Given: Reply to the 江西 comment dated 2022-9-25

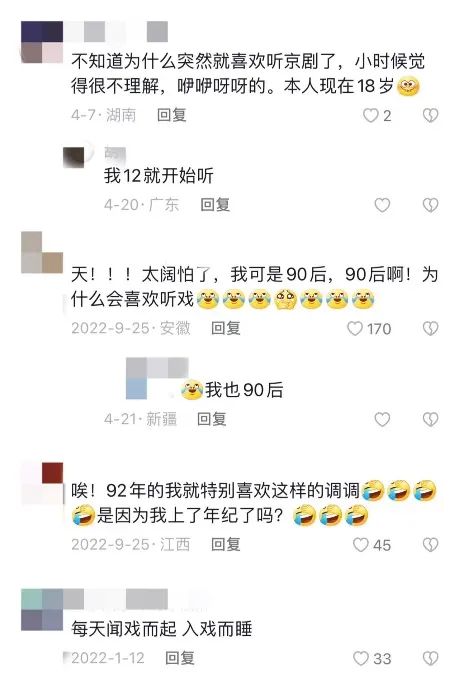Looking at the screenshot, I should pos(226,545).
